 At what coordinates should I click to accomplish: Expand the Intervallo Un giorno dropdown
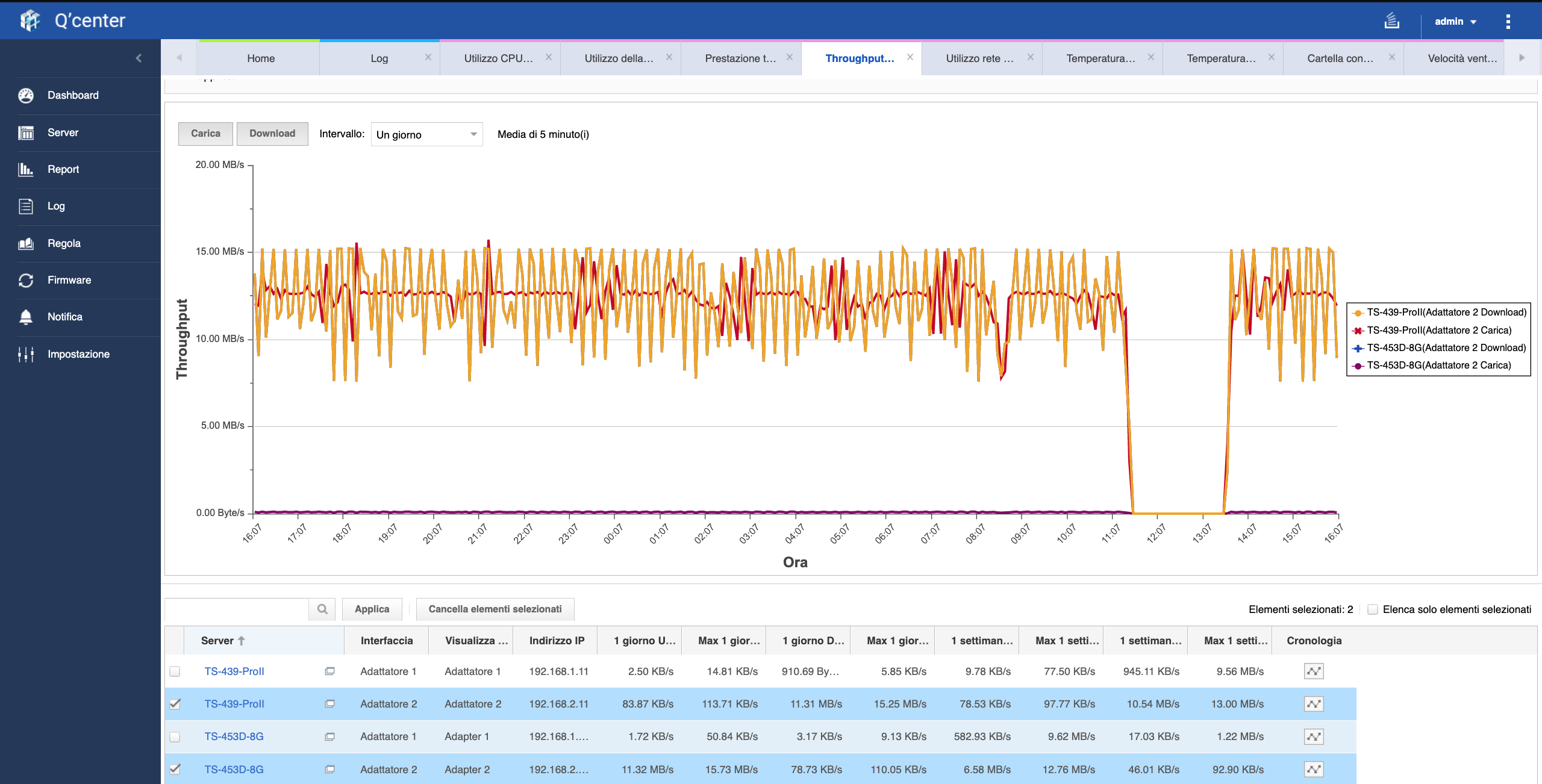(x=426, y=134)
